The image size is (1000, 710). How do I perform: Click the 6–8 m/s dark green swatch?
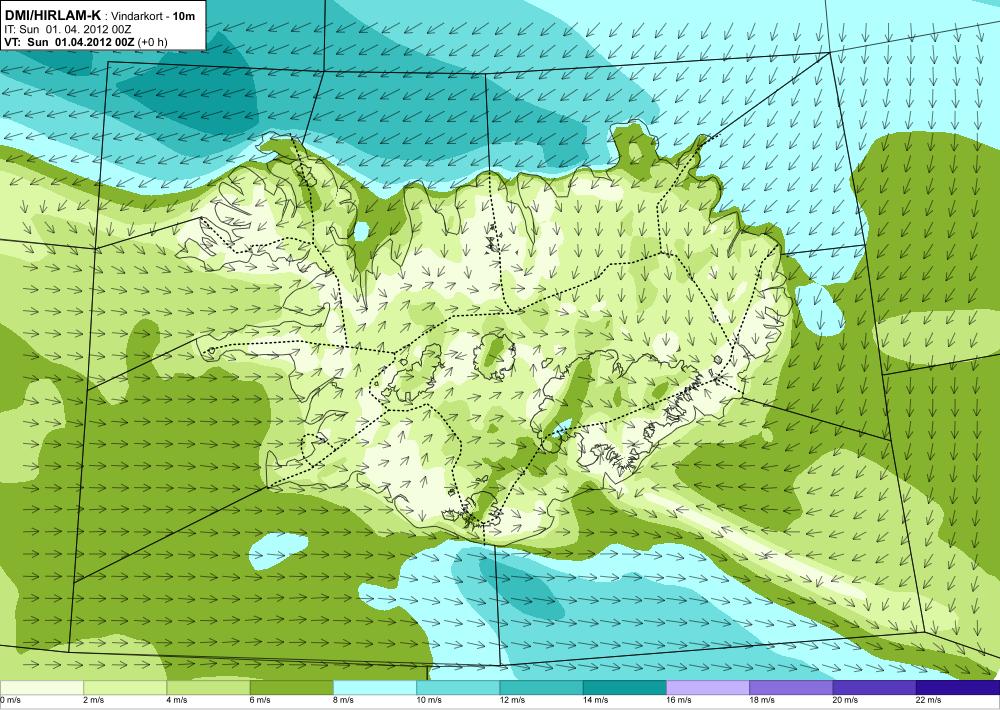(291, 688)
